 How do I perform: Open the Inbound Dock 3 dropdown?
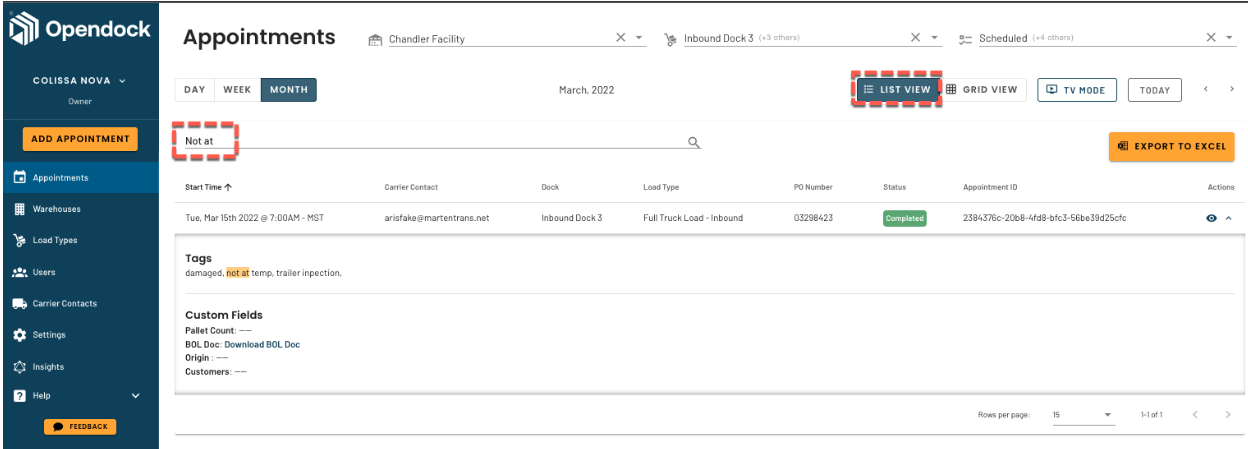[935, 38]
